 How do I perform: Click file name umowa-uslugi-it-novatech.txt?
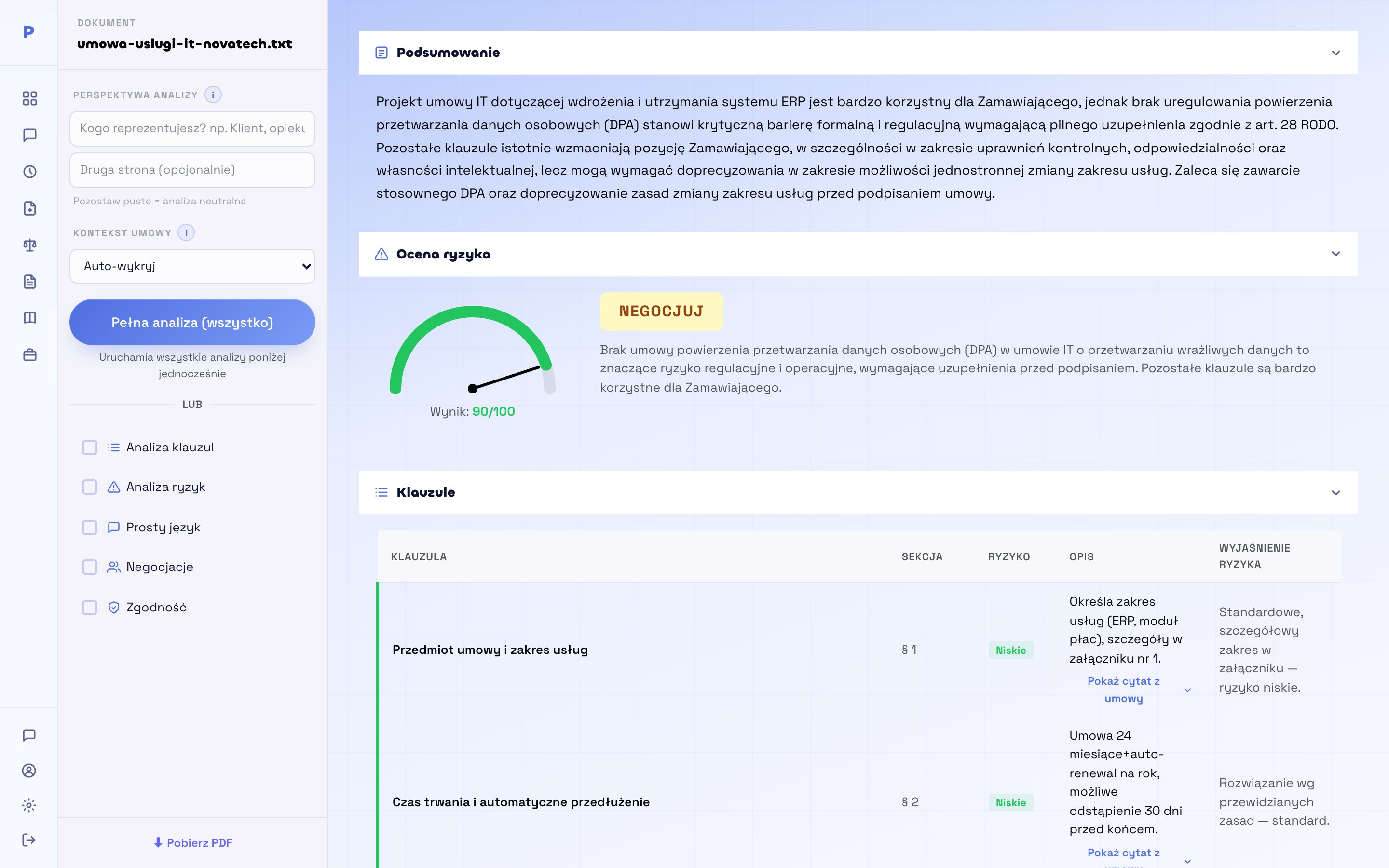point(184,43)
